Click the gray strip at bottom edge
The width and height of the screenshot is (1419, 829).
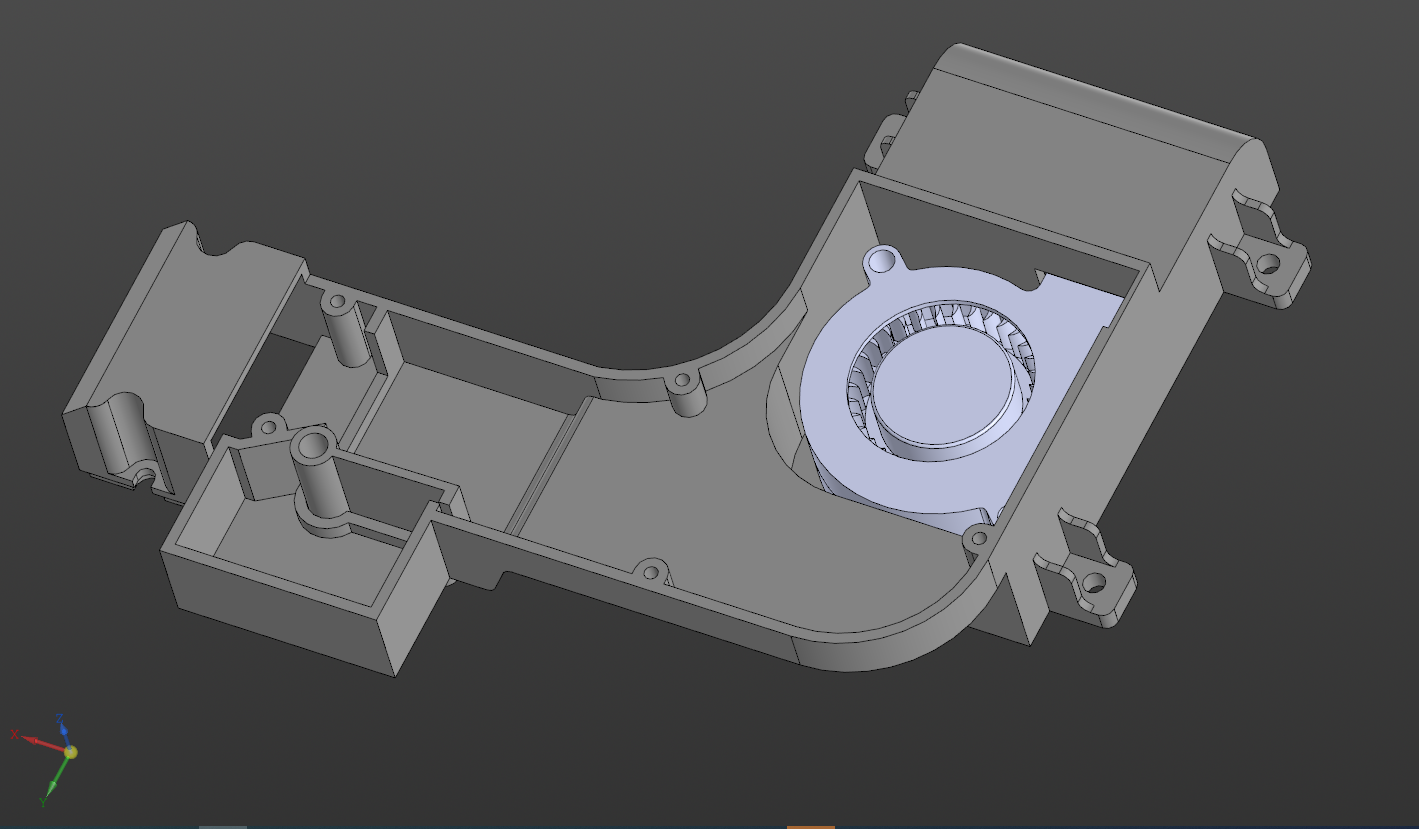222,826
